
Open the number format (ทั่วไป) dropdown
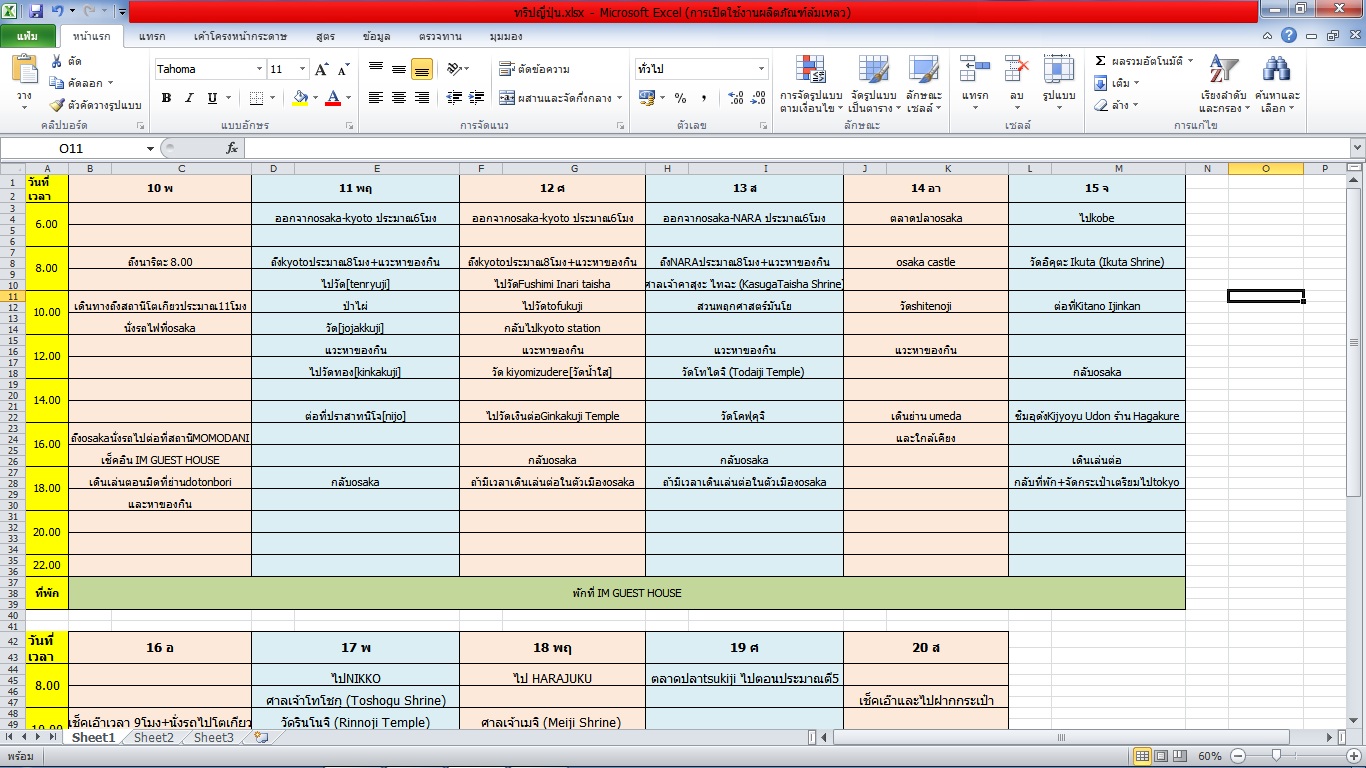[x=761, y=69]
